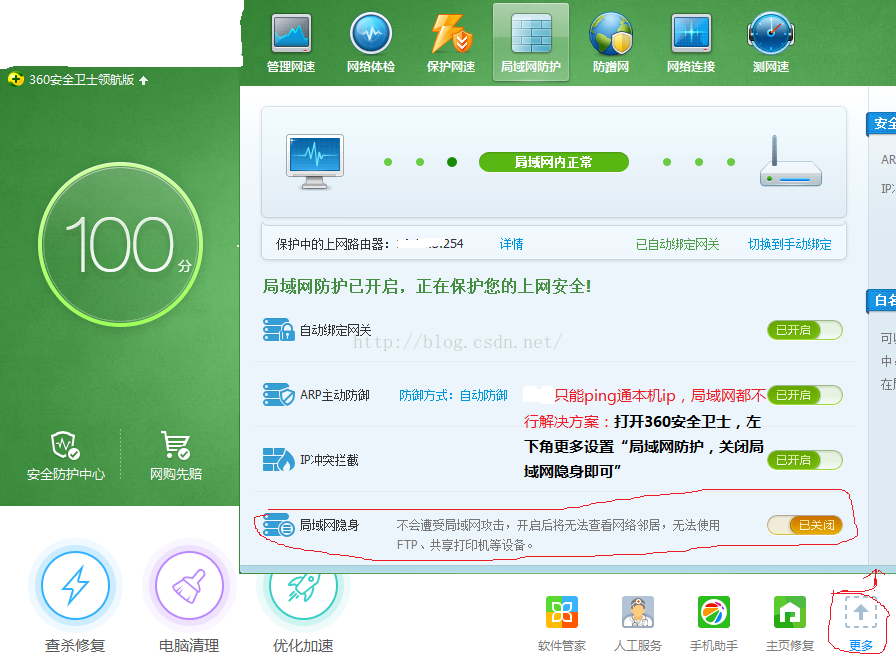
Task: Open 电脑清理 cleanup
Action: pyautogui.click(x=189, y=596)
